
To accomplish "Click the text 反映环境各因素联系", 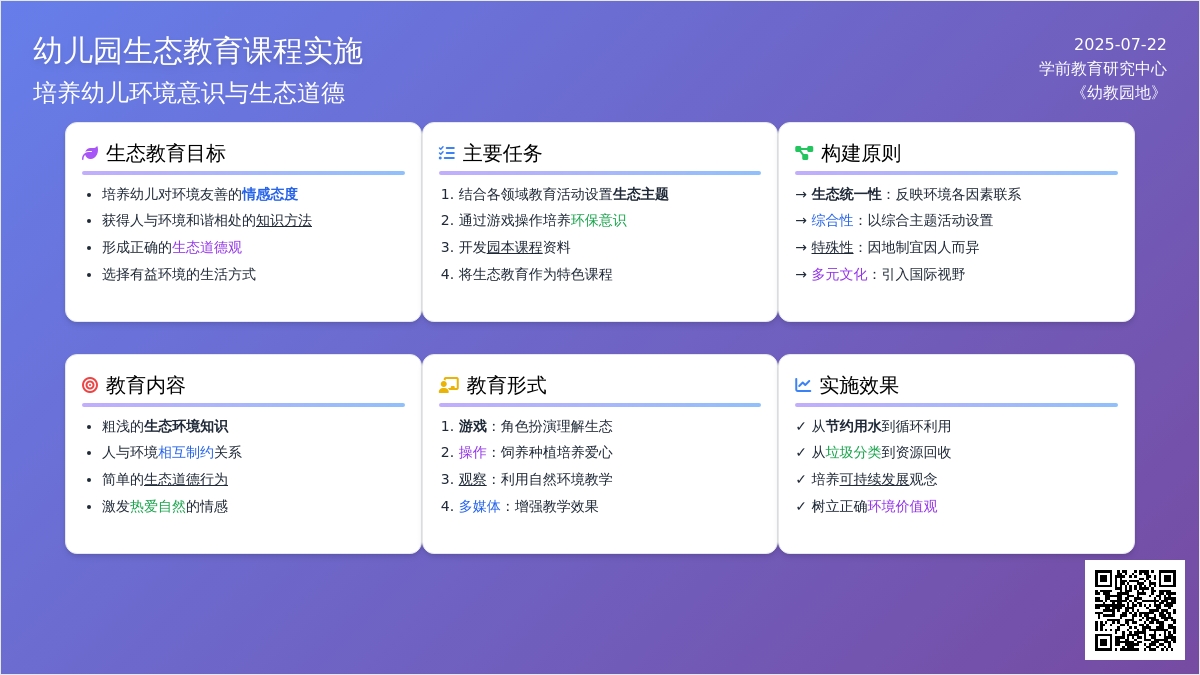I will pos(959,194).
